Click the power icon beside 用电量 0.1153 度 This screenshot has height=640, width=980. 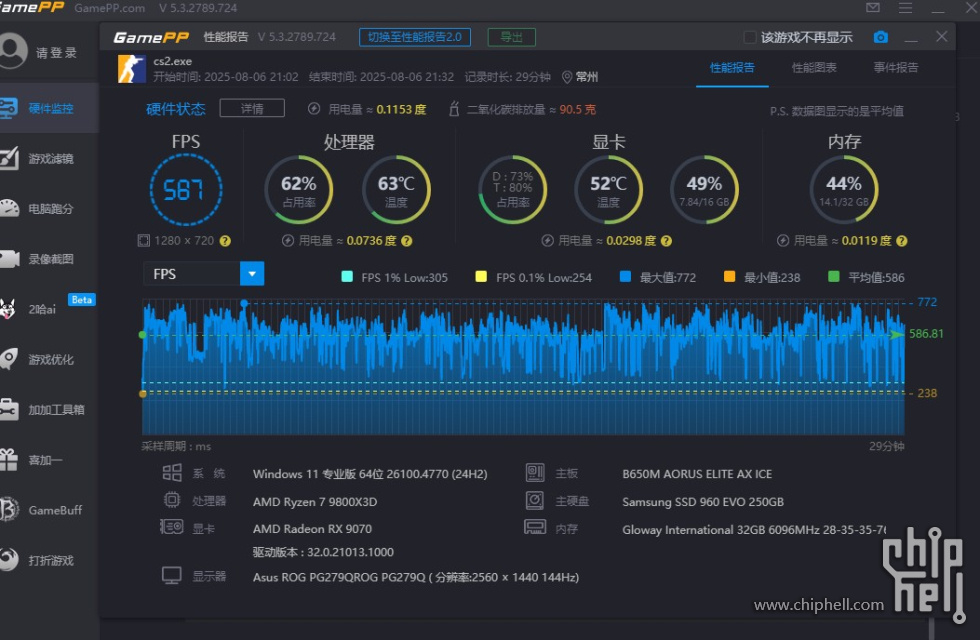click(x=314, y=109)
